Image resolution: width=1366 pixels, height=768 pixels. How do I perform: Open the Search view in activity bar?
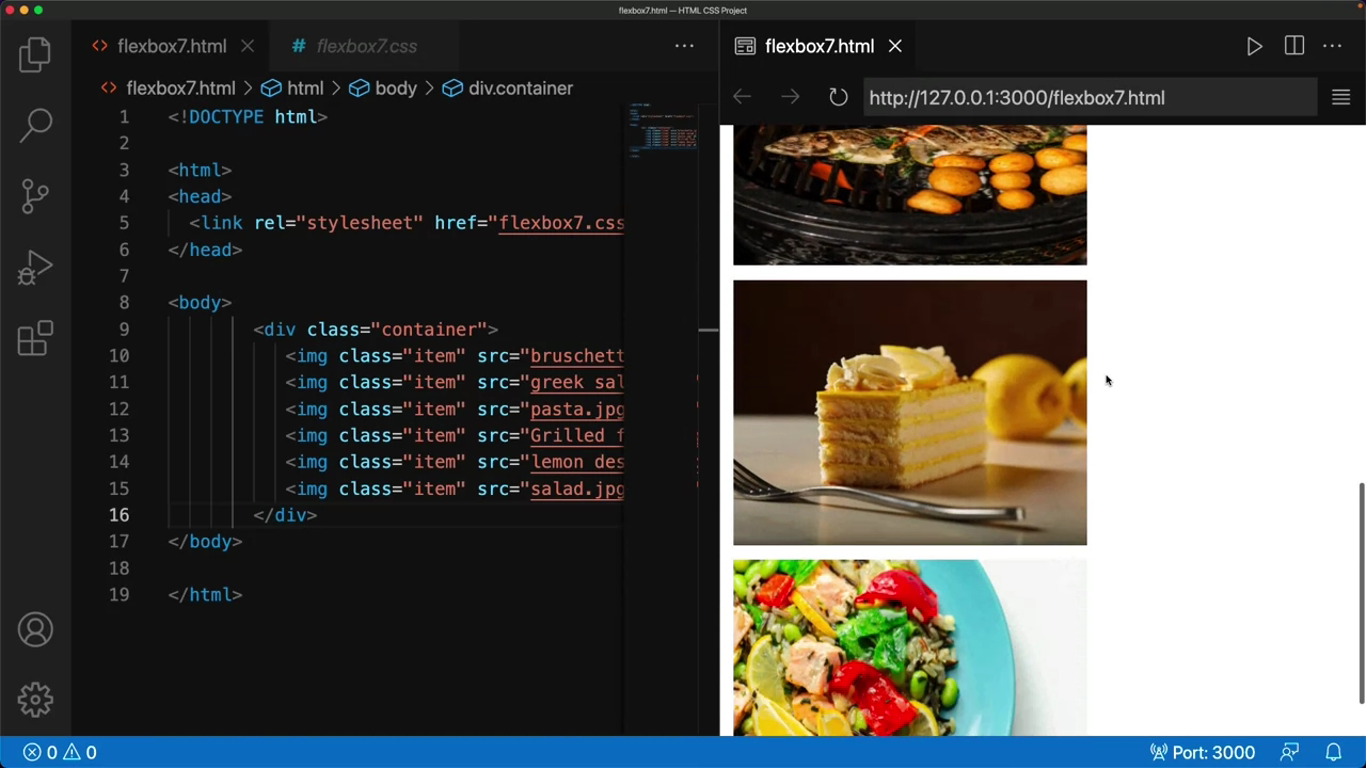tap(35, 125)
